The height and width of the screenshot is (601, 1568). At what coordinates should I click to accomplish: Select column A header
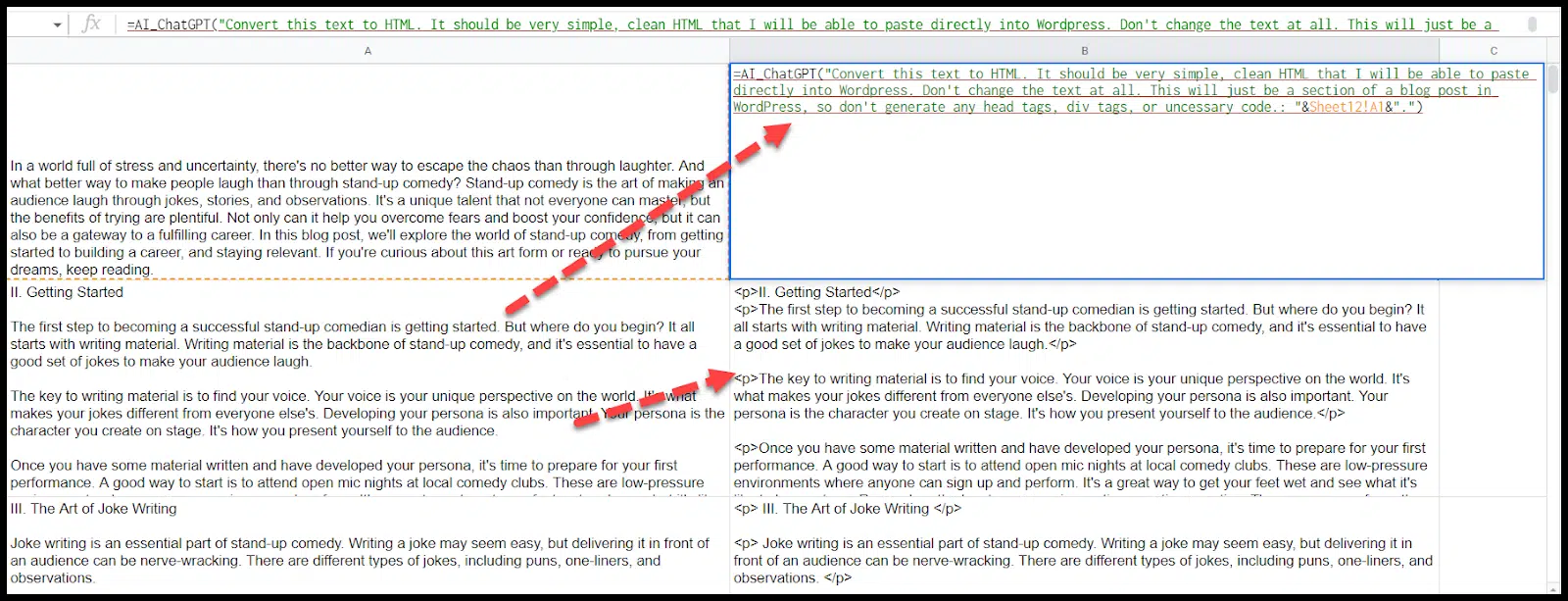point(367,50)
